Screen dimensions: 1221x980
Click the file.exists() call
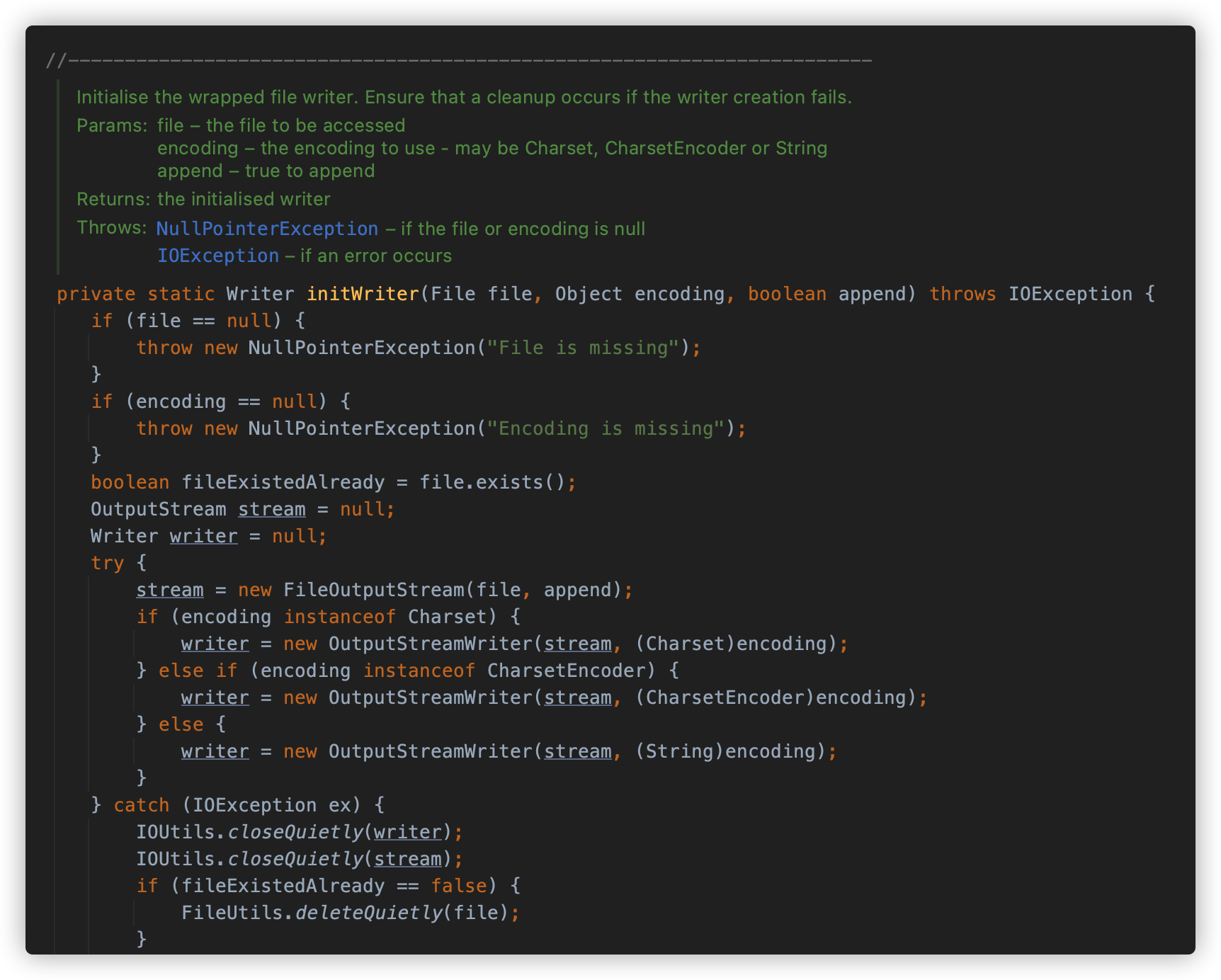[492, 482]
